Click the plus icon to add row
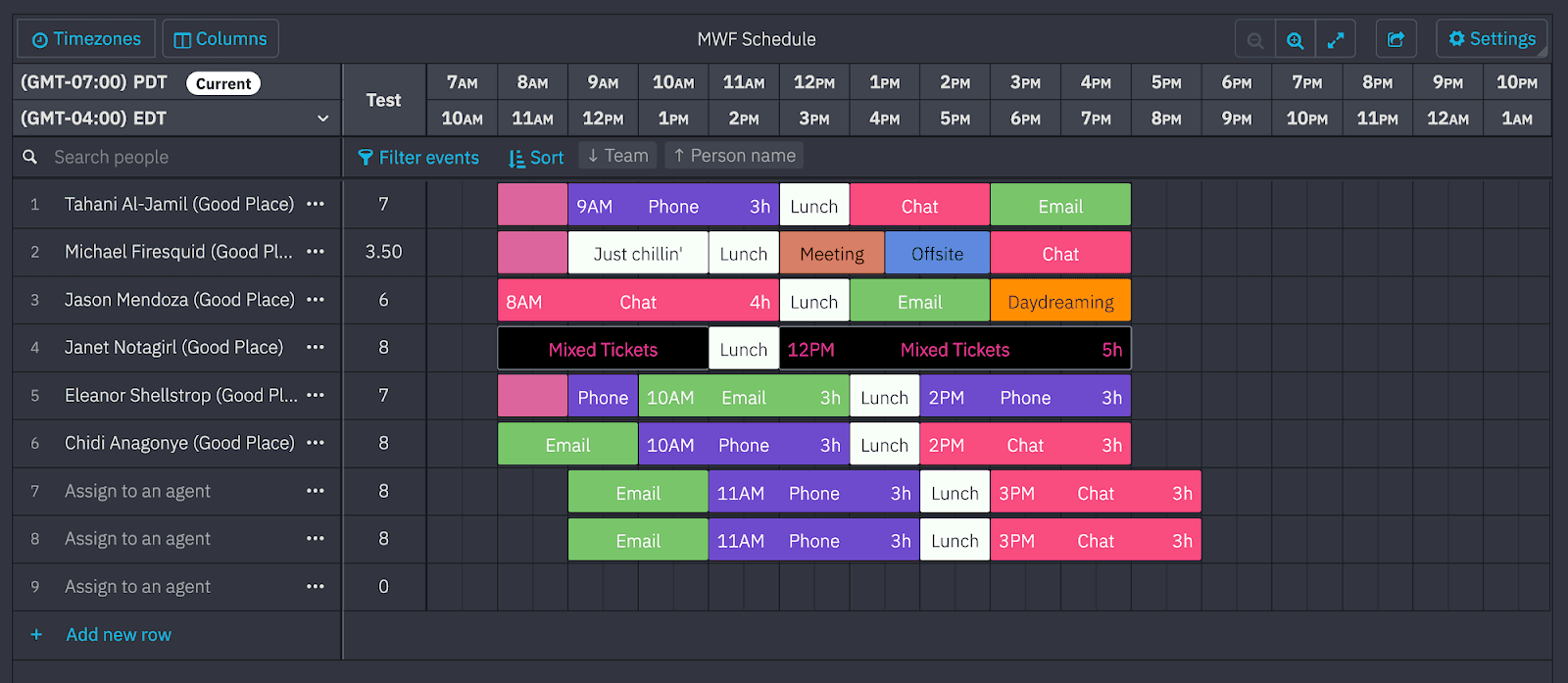 click(x=36, y=635)
